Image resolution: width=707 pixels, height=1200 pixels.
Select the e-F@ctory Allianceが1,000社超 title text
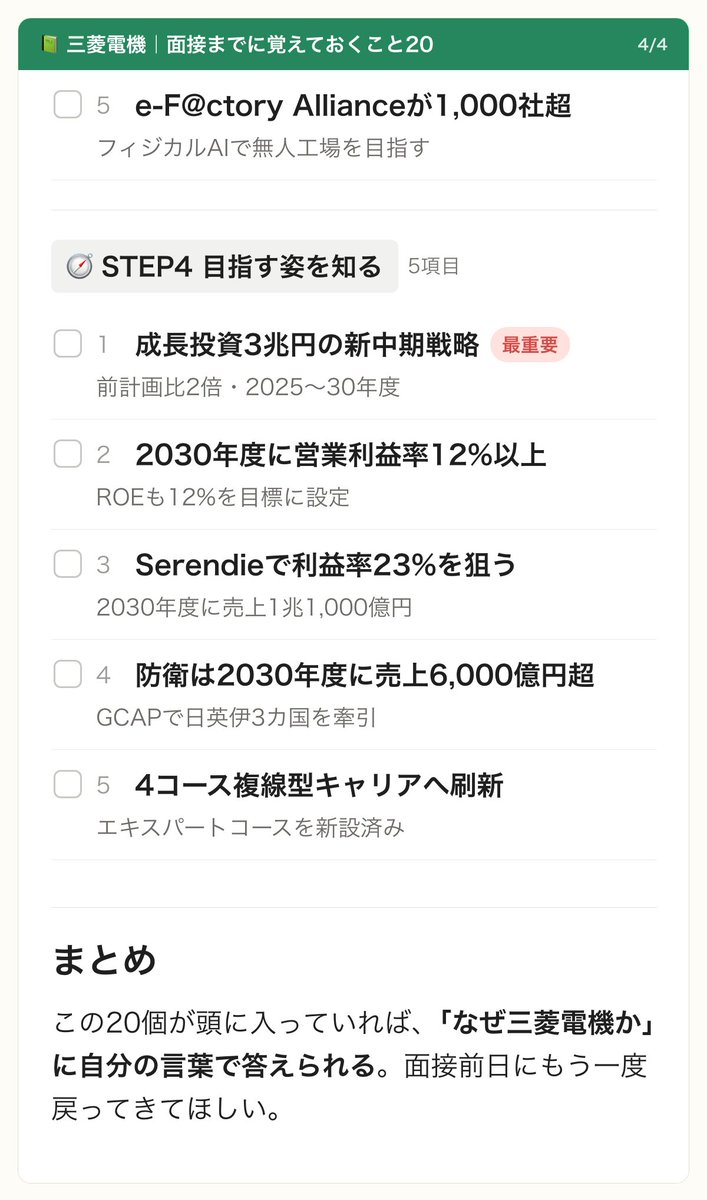pyautogui.click(x=353, y=105)
